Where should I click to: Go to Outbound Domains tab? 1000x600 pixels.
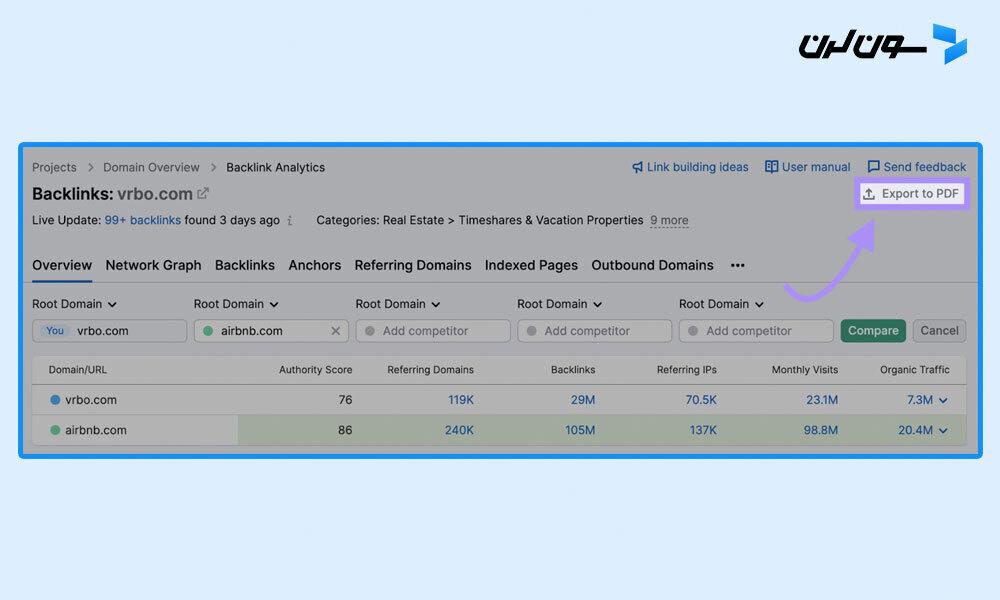pos(652,265)
